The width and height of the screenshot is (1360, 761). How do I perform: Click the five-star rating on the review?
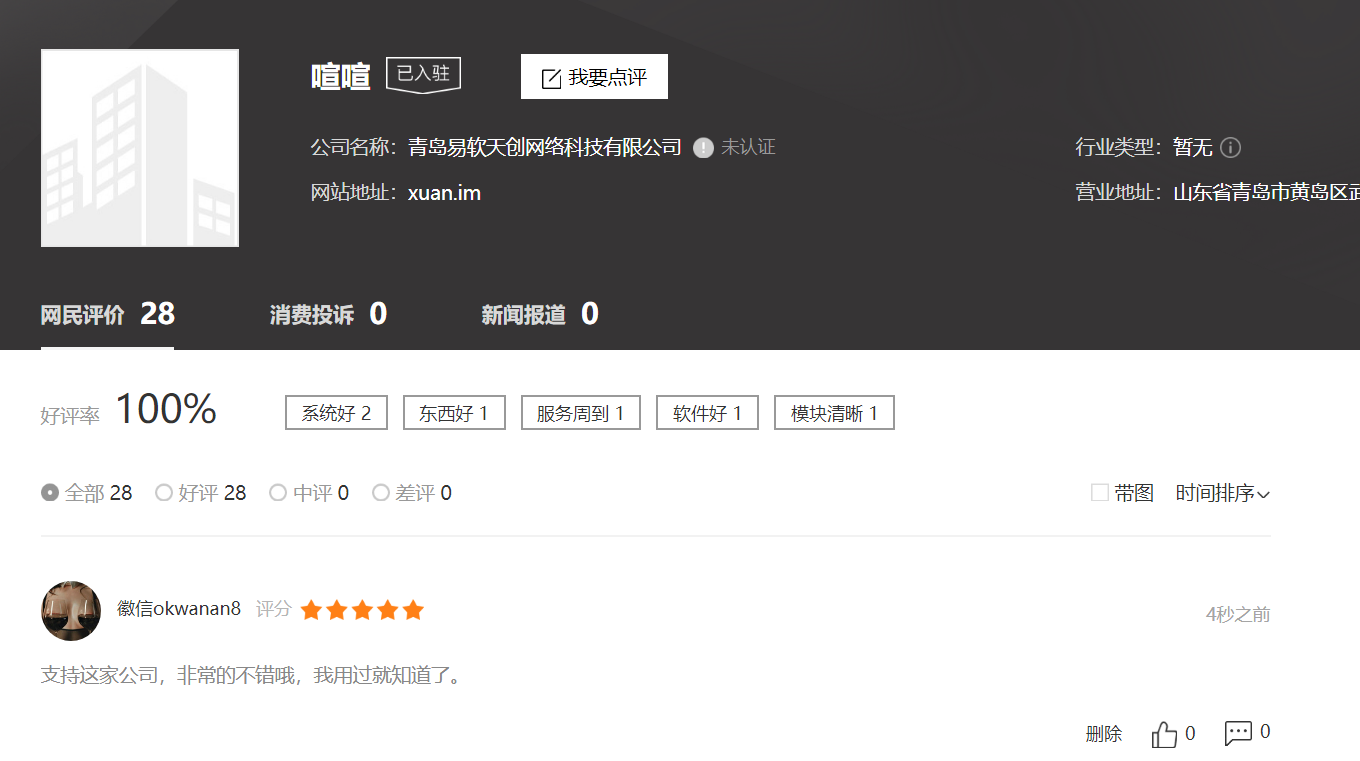pyautogui.click(x=362, y=610)
